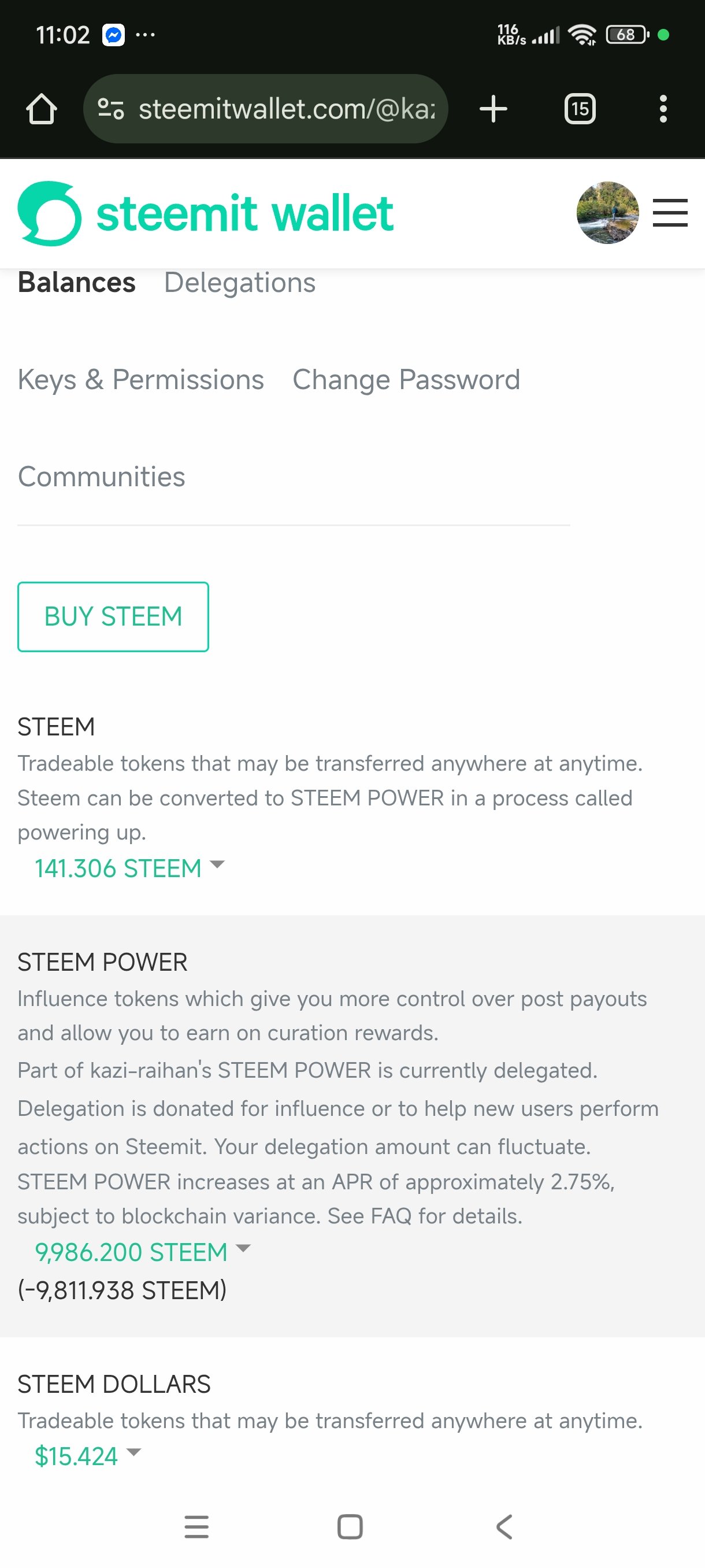
Task: Open the tab switcher showing 15
Action: pos(580,109)
